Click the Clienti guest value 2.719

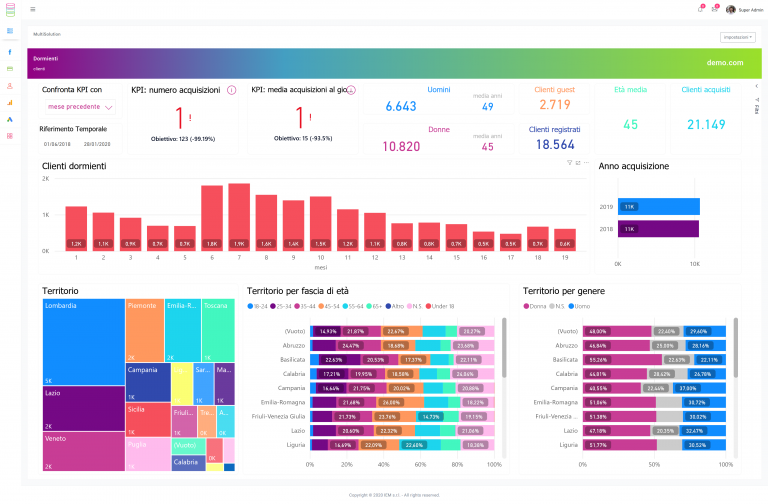pos(555,105)
